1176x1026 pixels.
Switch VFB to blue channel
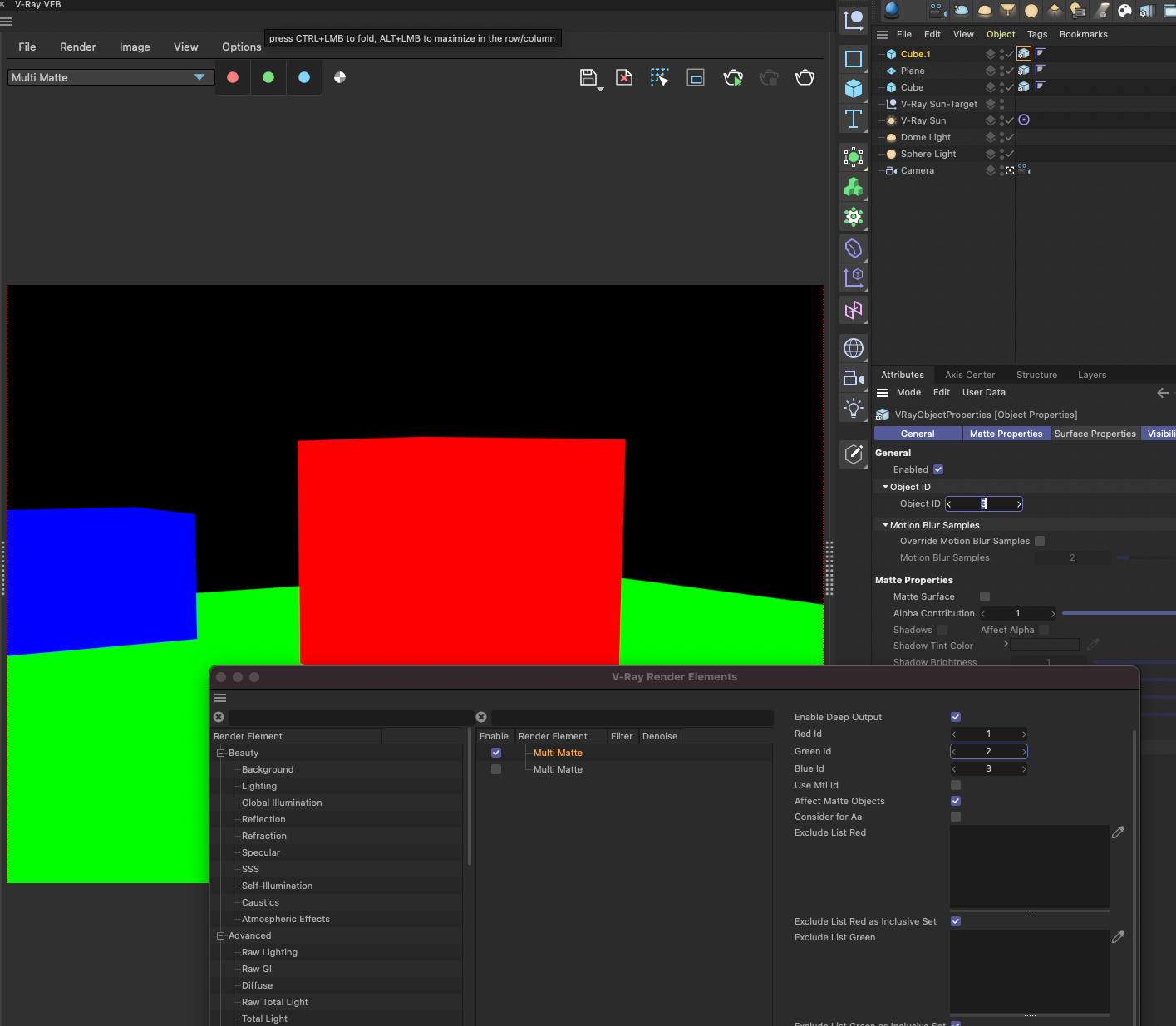click(x=304, y=77)
